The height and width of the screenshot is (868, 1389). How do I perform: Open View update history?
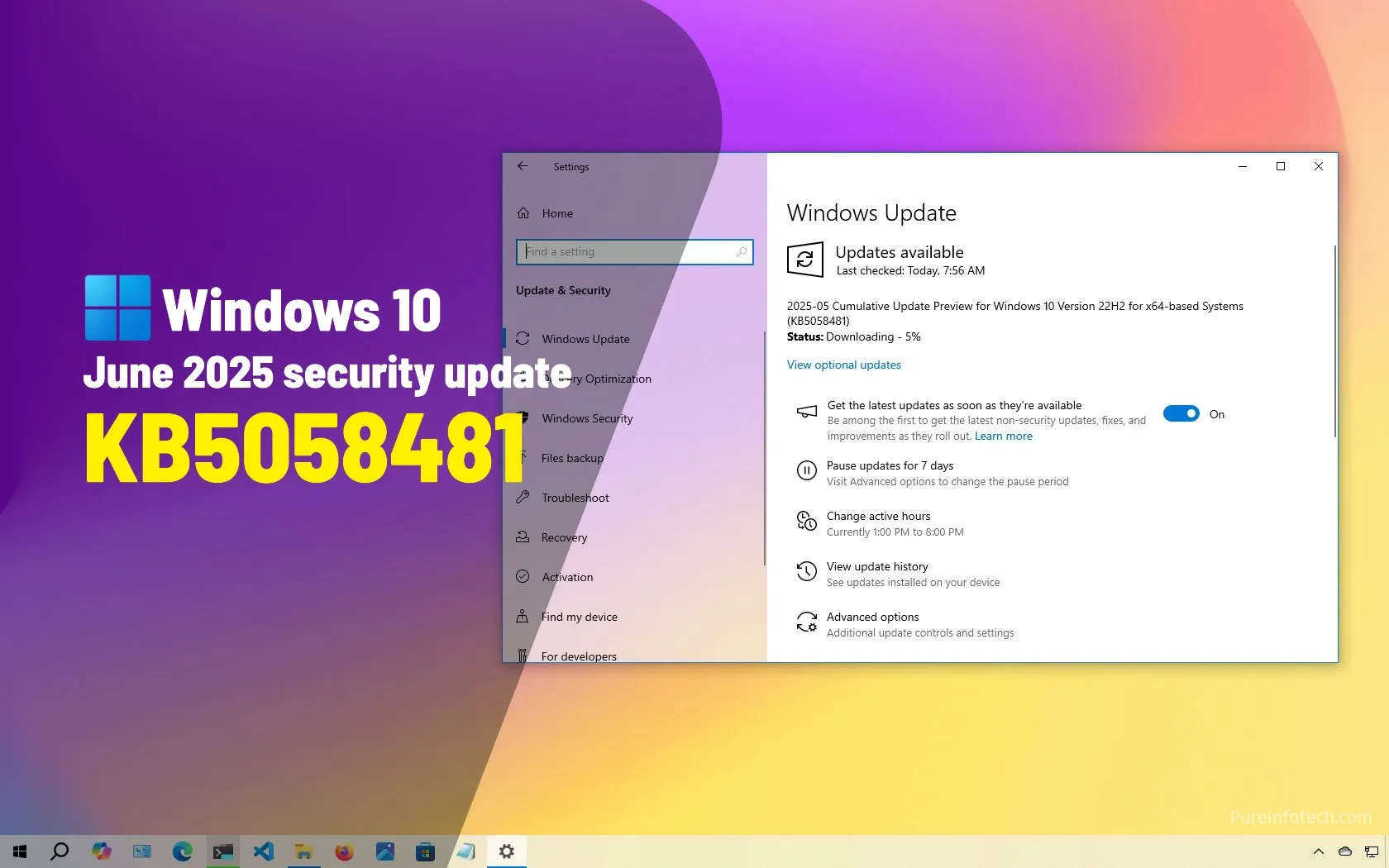click(877, 566)
